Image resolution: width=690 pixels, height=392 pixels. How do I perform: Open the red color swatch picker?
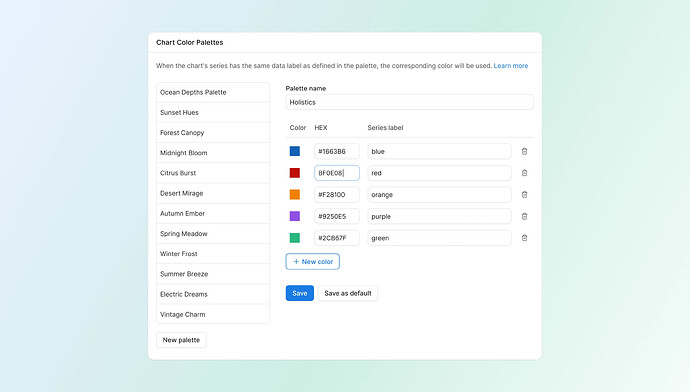pos(295,173)
